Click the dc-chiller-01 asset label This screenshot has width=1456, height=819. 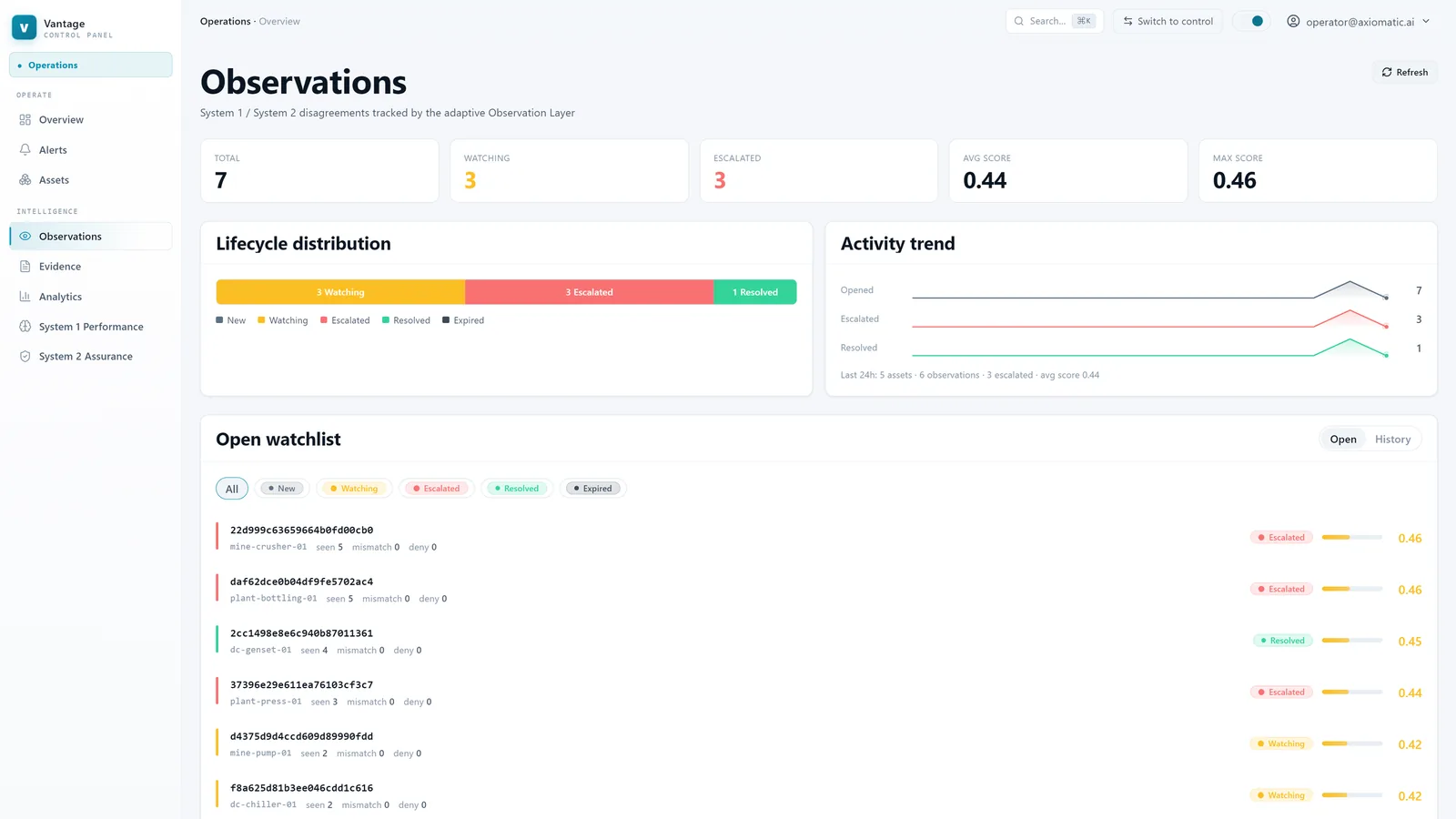[263, 805]
